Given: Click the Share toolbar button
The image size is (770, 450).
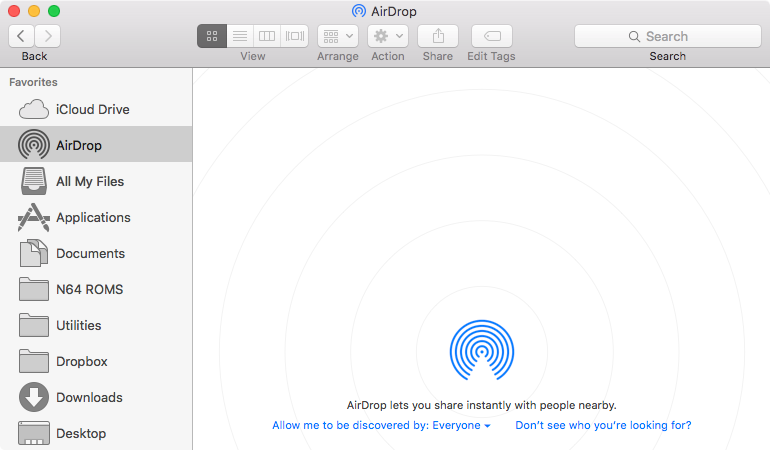Looking at the screenshot, I should pyautogui.click(x=438, y=36).
